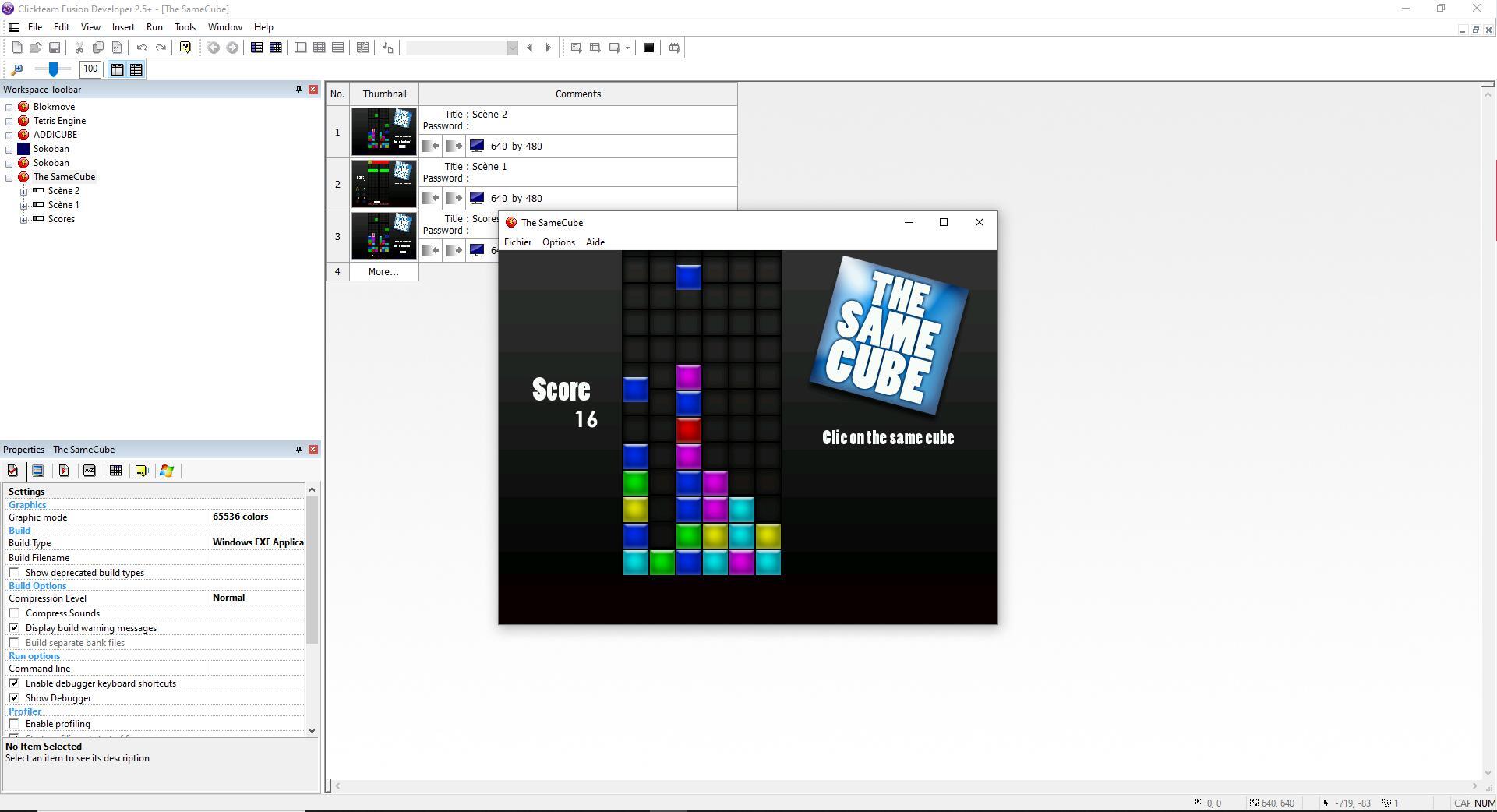Click the More... button in frame list
This screenshot has height=812, width=1497.
pyautogui.click(x=383, y=272)
